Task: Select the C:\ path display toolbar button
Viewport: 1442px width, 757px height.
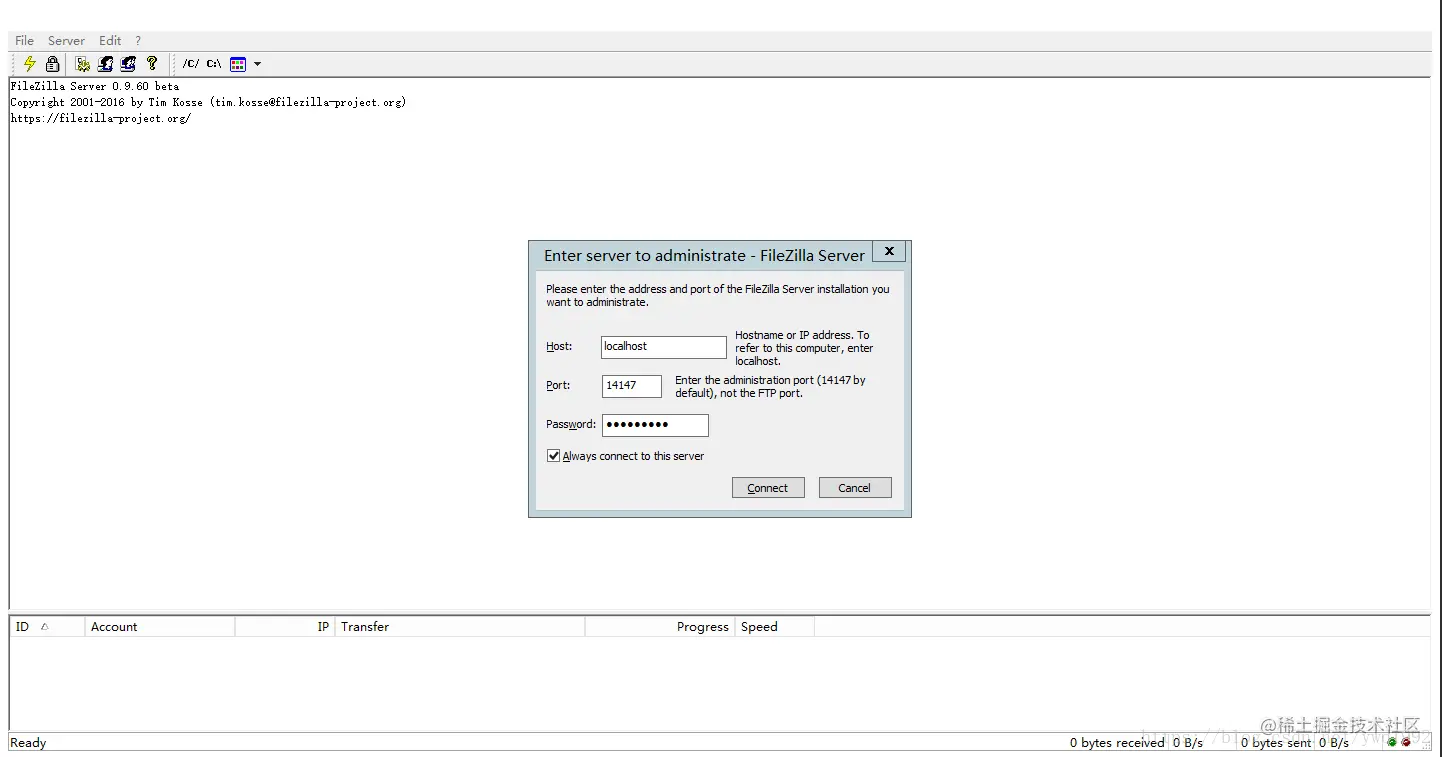Action: tap(214, 64)
